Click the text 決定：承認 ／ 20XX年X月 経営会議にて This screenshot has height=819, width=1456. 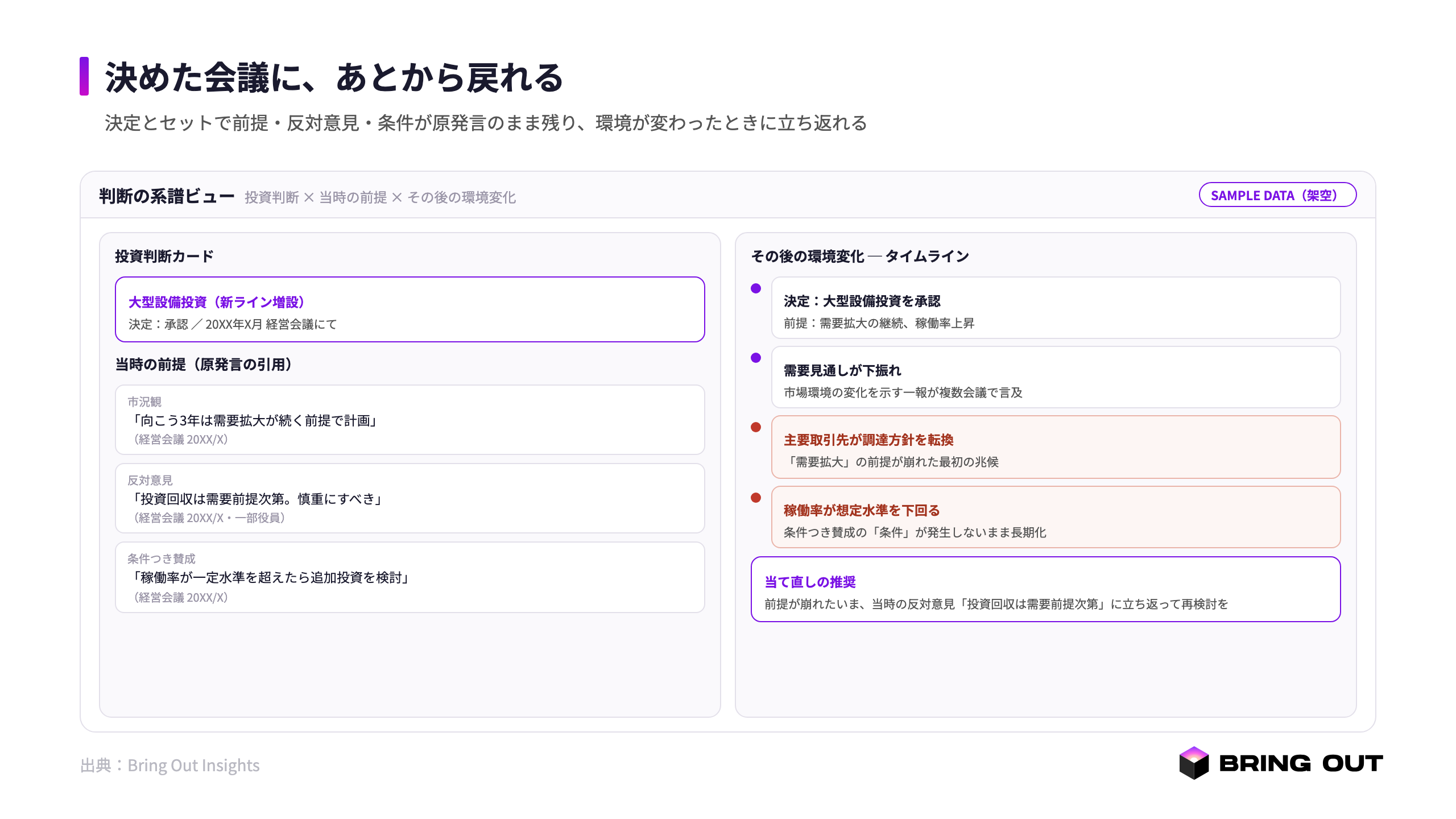point(233,324)
